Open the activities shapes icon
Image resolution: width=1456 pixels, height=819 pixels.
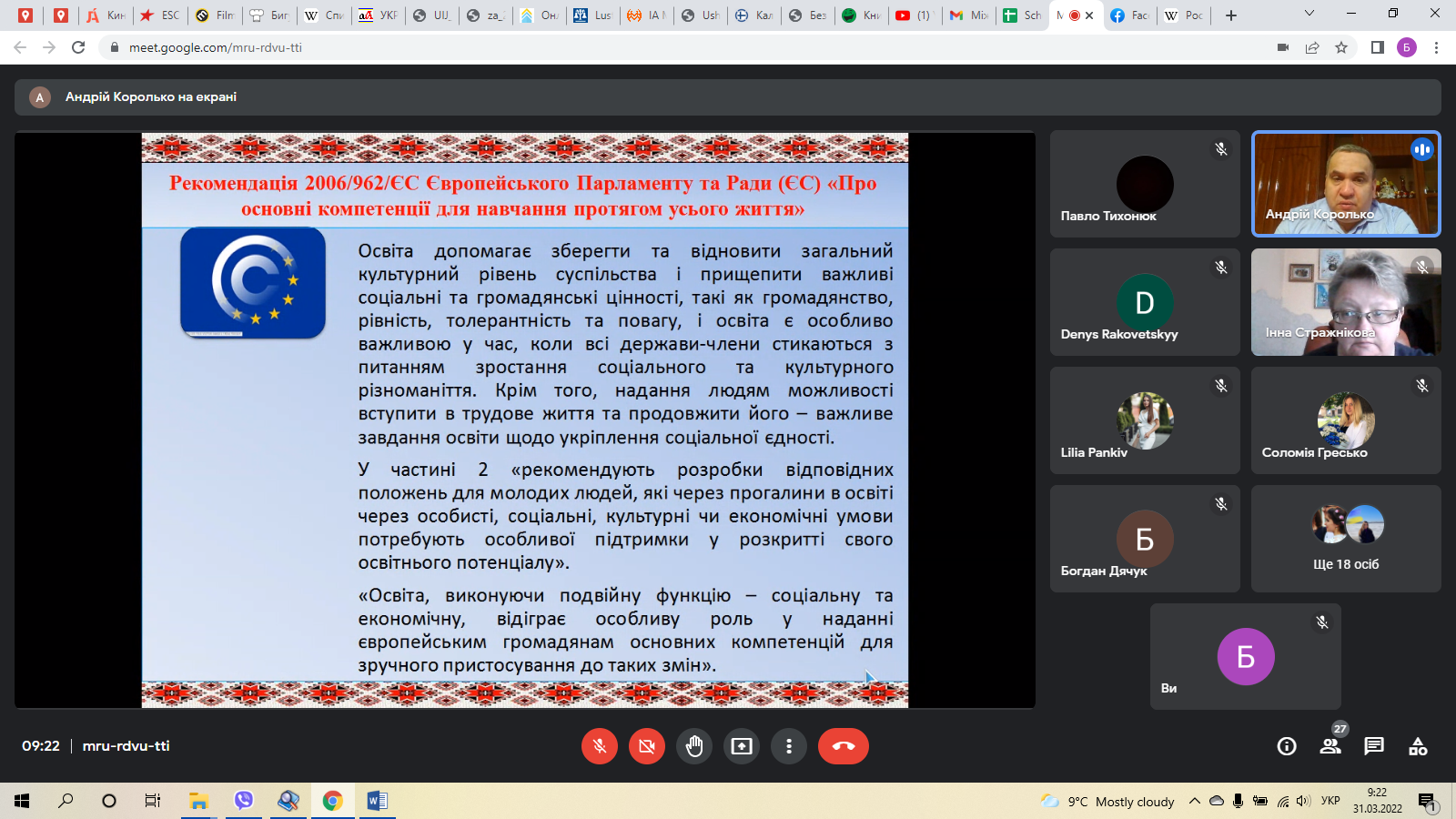[x=1418, y=746]
